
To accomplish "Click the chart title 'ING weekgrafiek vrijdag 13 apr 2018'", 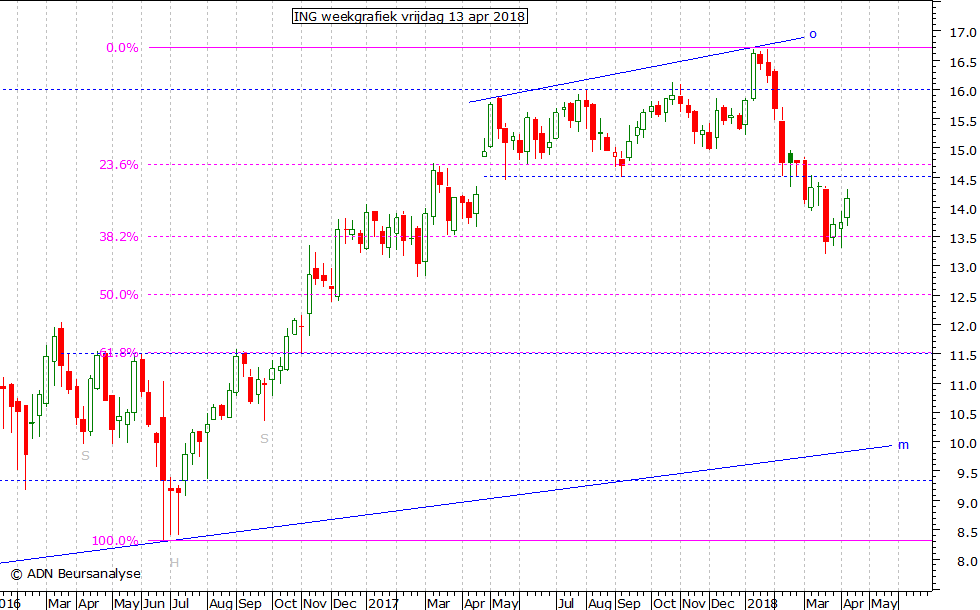I will [x=409, y=16].
